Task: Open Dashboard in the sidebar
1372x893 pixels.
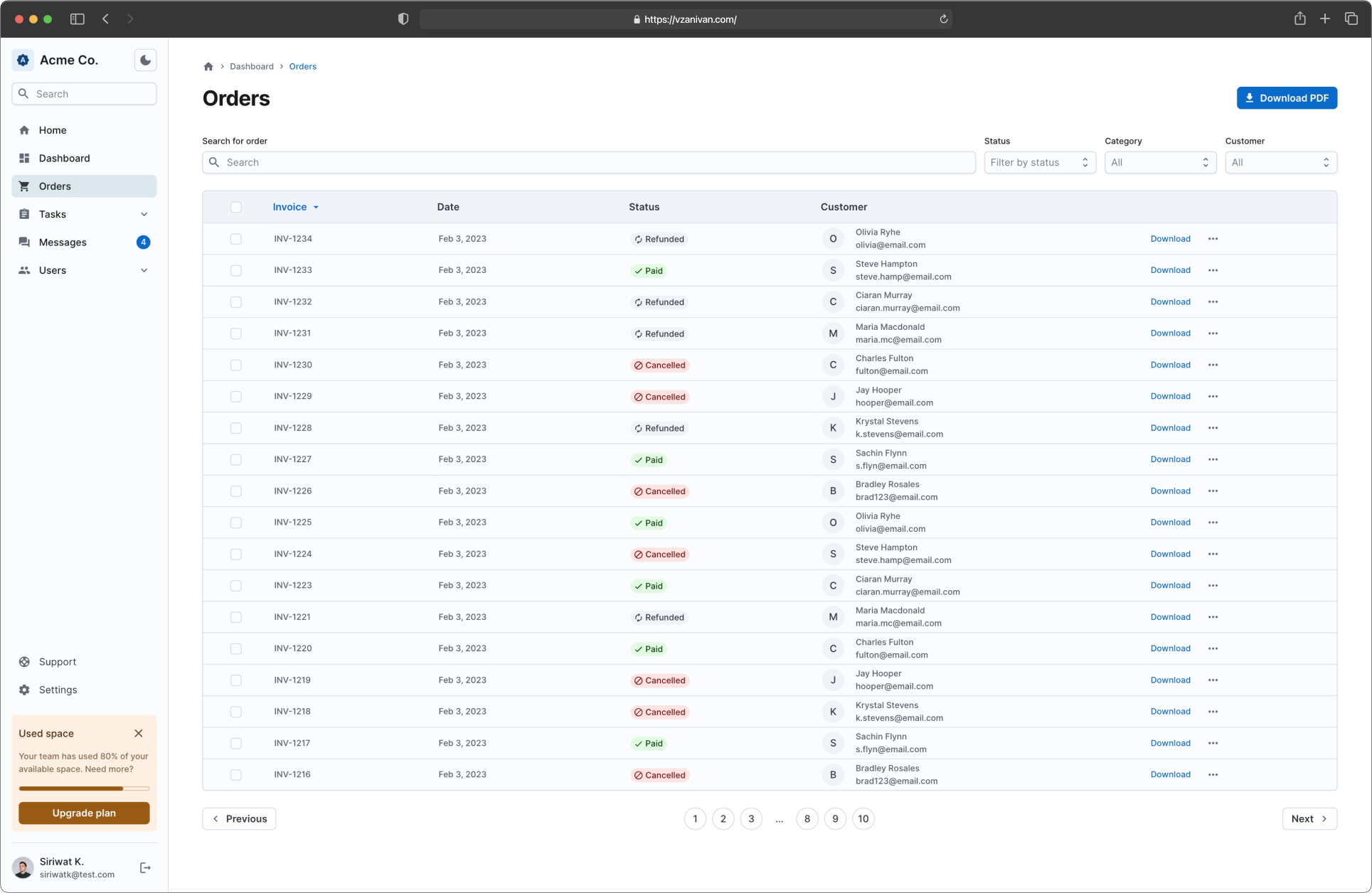Action: pyautogui.click(x=84, y=158)
